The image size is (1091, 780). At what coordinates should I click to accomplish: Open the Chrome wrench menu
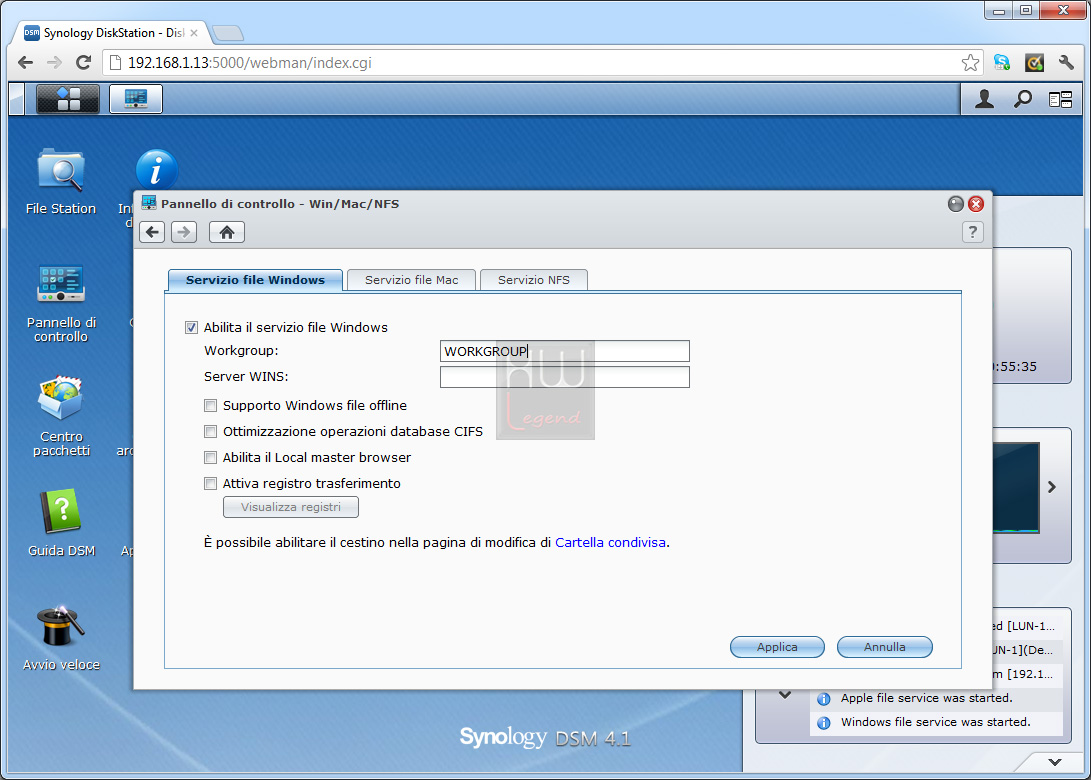[x=1066, y=63]
